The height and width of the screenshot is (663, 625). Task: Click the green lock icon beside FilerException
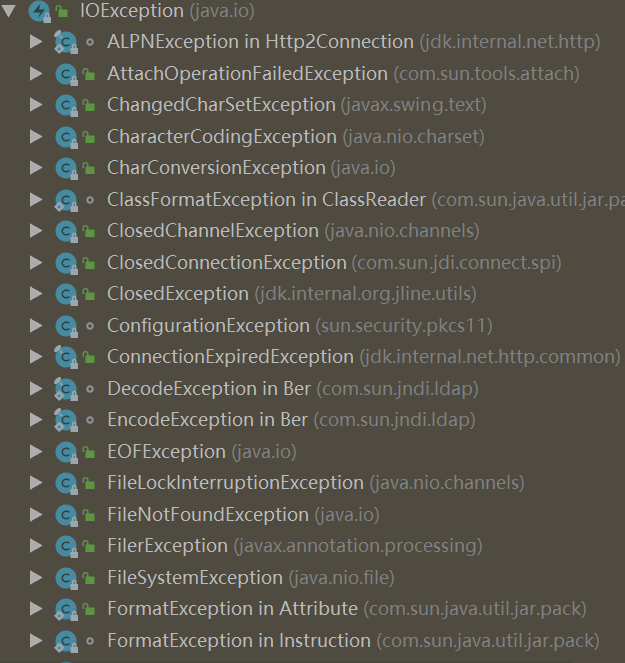point(89,546)
